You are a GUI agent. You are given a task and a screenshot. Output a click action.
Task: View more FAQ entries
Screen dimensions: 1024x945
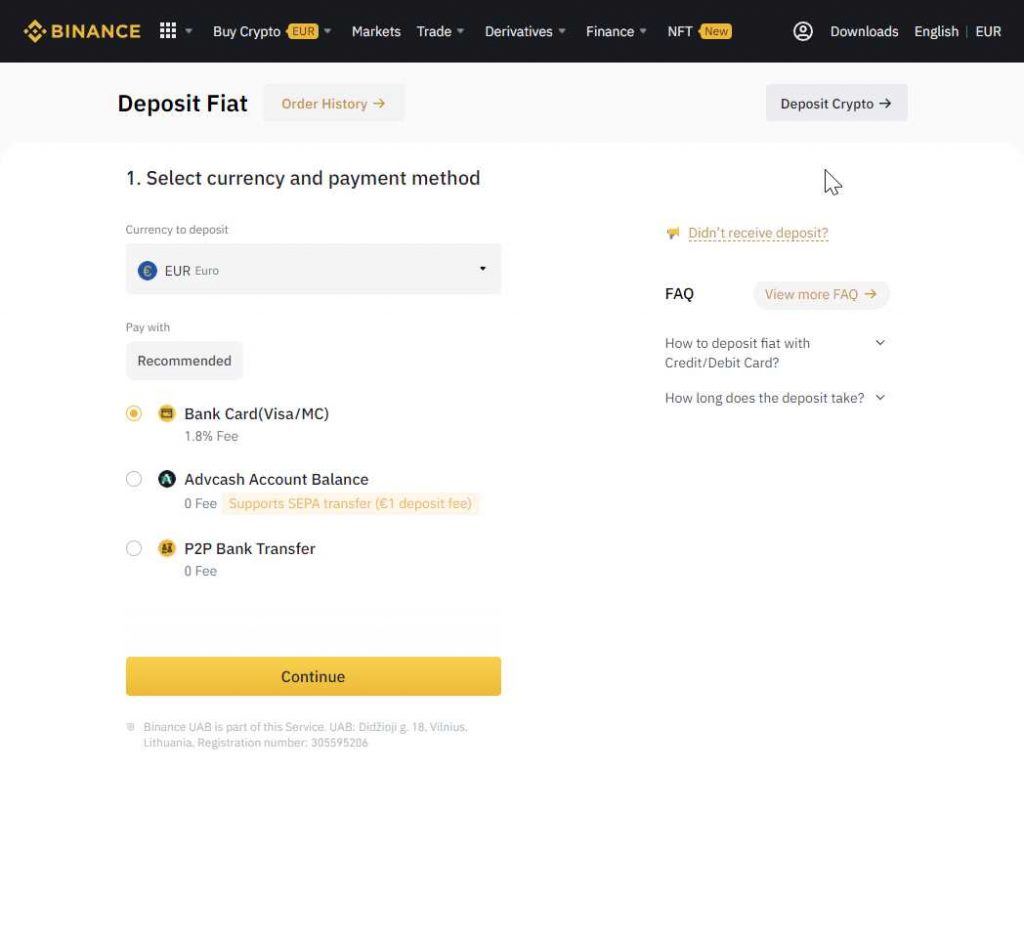[x=821, y=295]
